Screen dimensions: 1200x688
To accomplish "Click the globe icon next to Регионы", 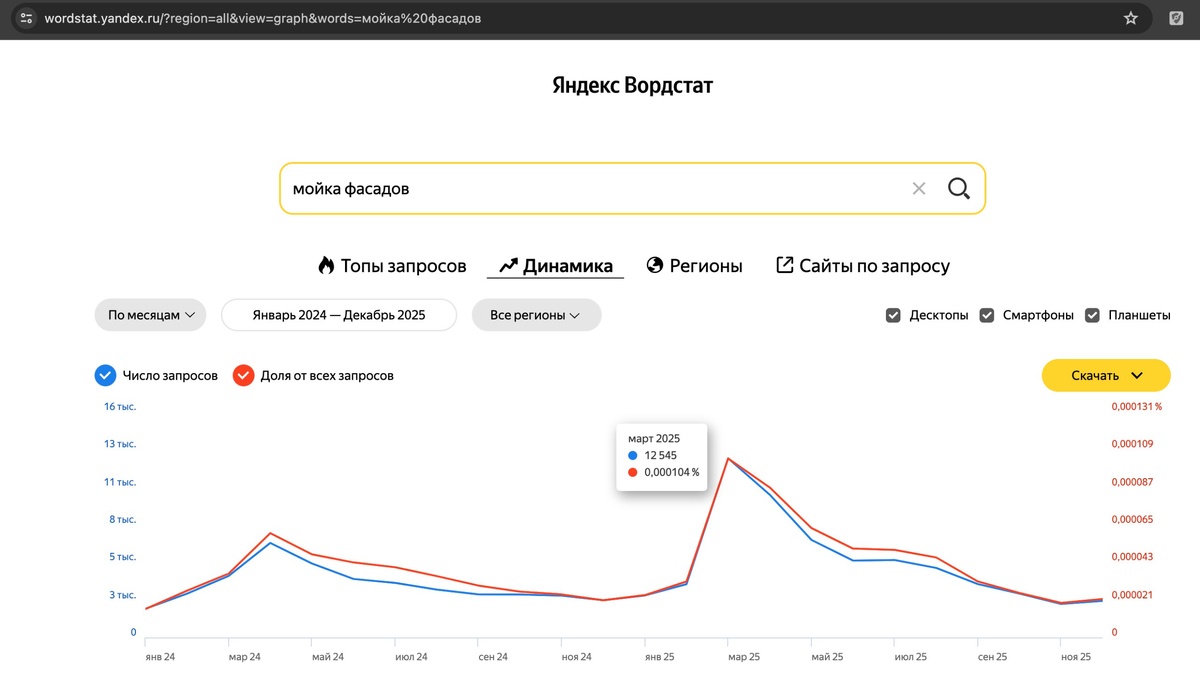I will coord(655,266).
